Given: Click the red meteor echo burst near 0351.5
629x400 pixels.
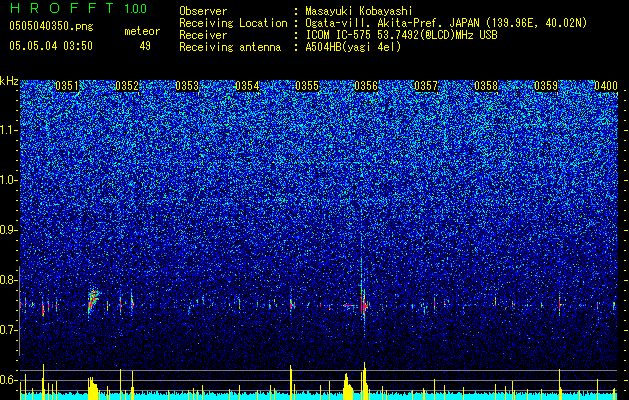Looking at the screenshot, I should click(x=93, y=302).
